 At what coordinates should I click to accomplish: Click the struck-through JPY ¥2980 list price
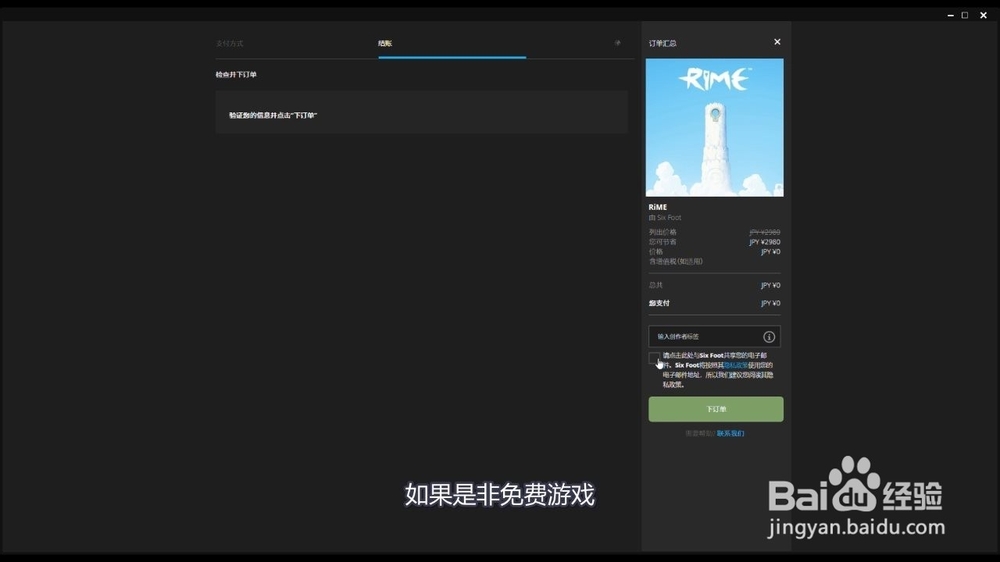pyautogui.click(x=765, y=232)
